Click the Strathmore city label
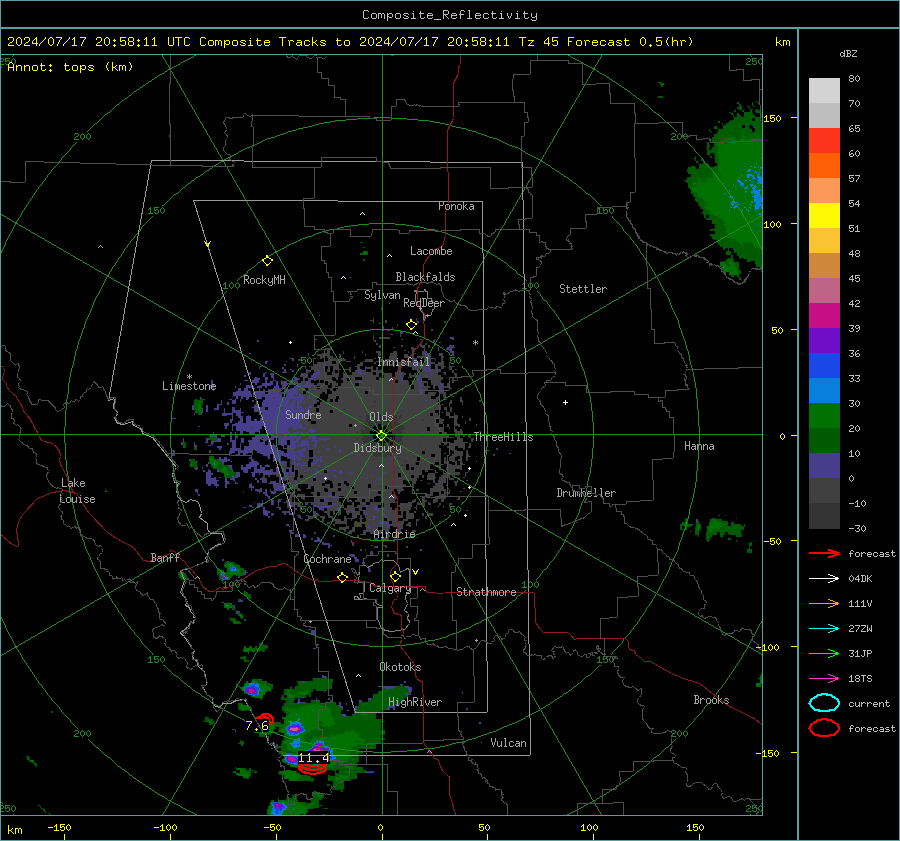Screen dimensions: 900x841 click(486, 592)
